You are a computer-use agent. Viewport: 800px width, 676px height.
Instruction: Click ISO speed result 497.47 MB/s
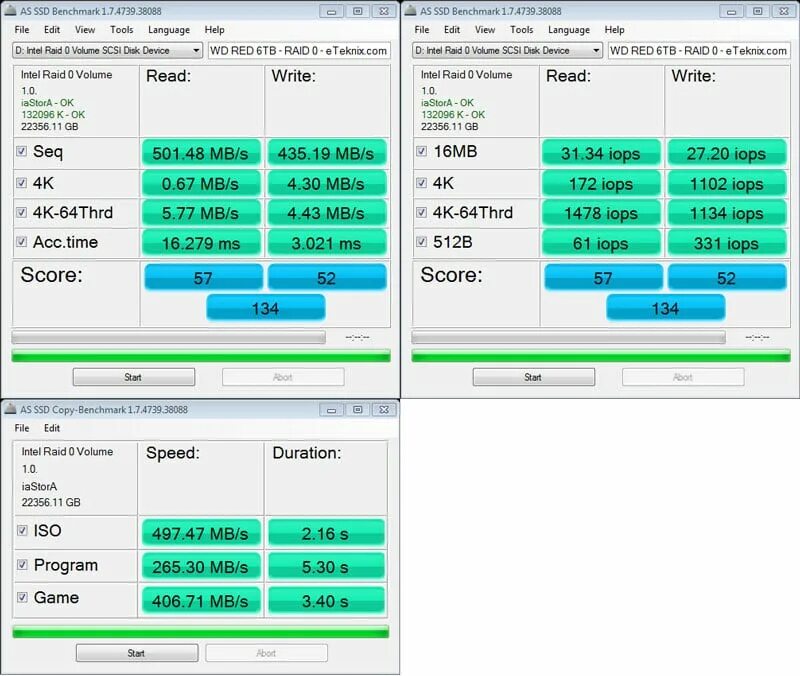click(201, 533)
